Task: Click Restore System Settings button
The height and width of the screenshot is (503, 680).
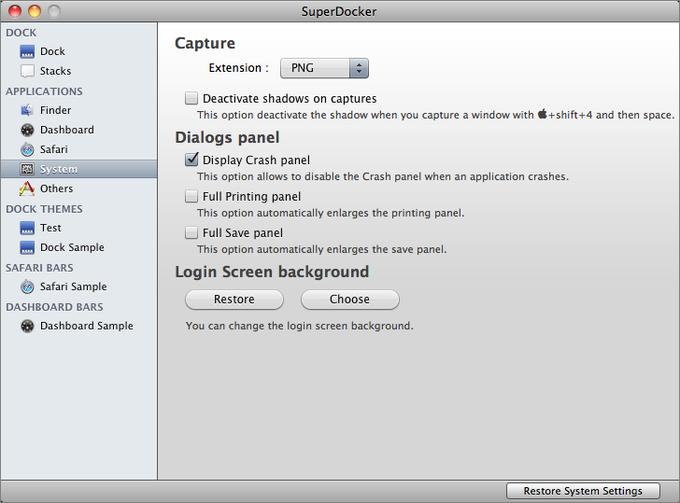Action: pos(583,491)
